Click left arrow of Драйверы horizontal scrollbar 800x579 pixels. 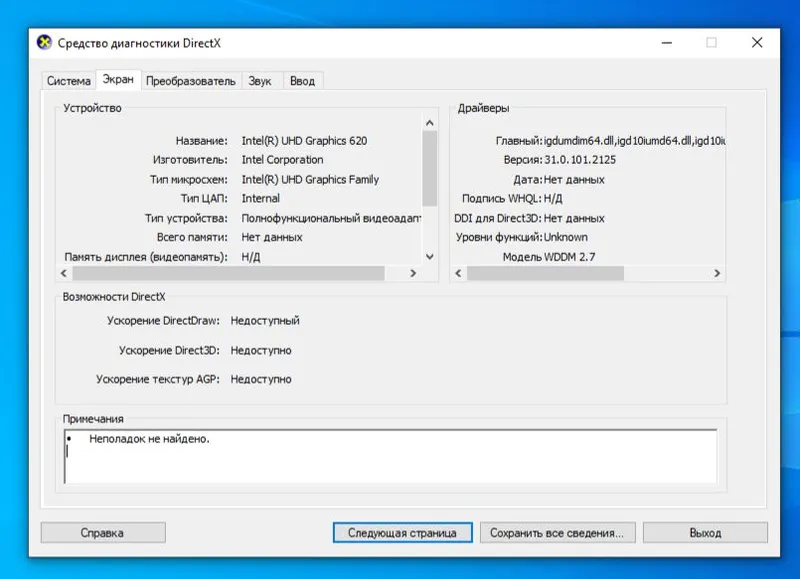point(458,273)
